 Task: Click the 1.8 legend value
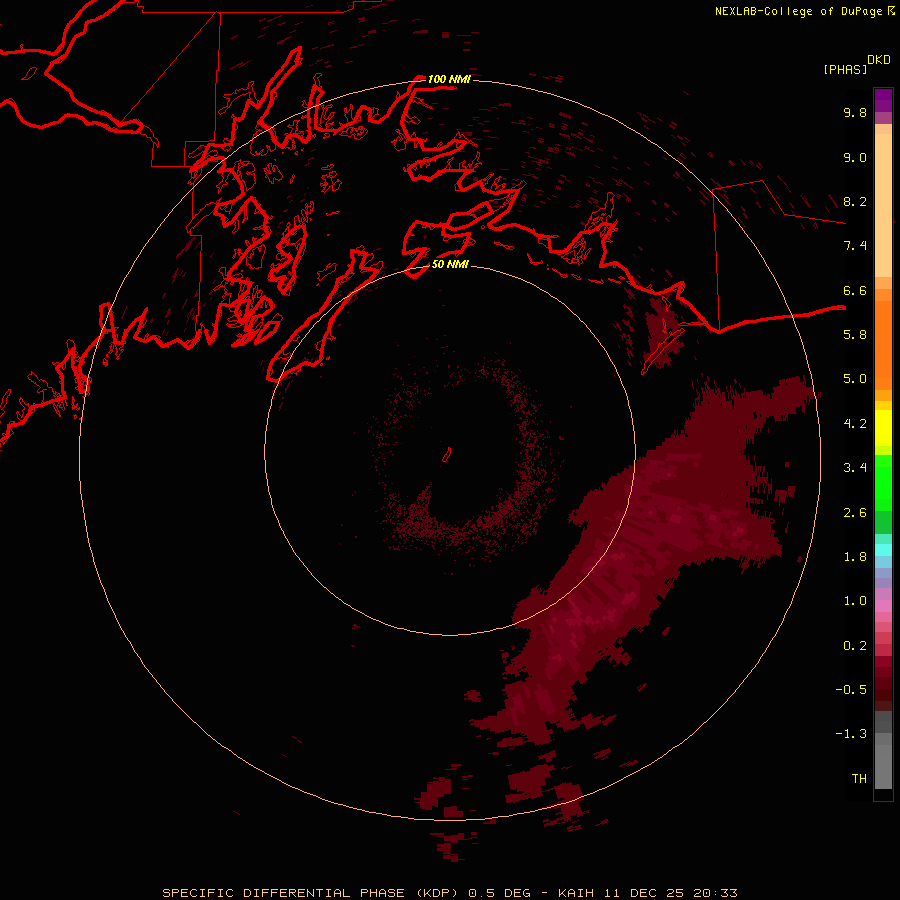click(x=855, y=557)
